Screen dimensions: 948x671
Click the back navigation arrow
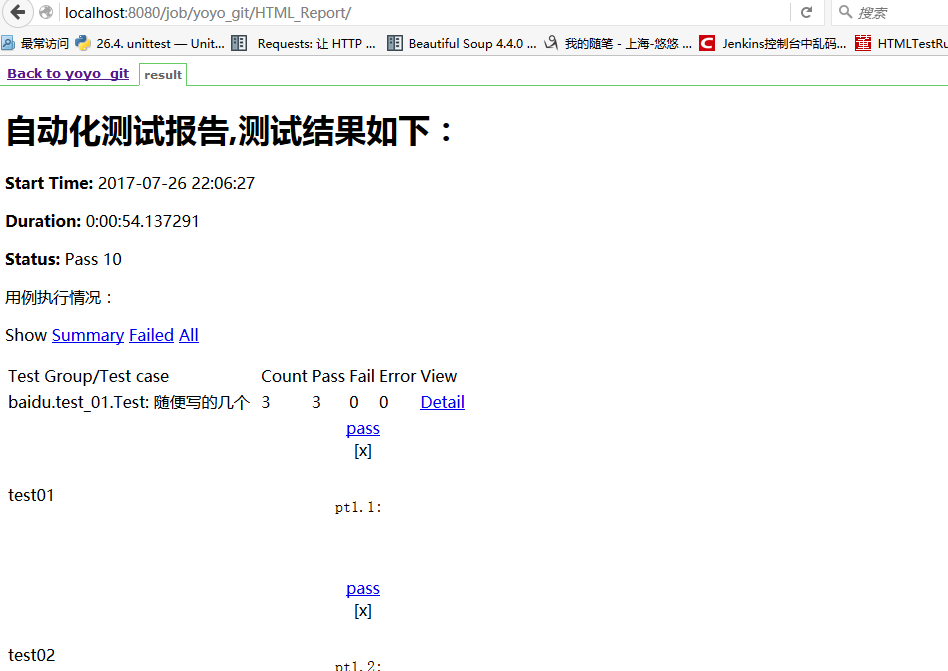point(16,13)
